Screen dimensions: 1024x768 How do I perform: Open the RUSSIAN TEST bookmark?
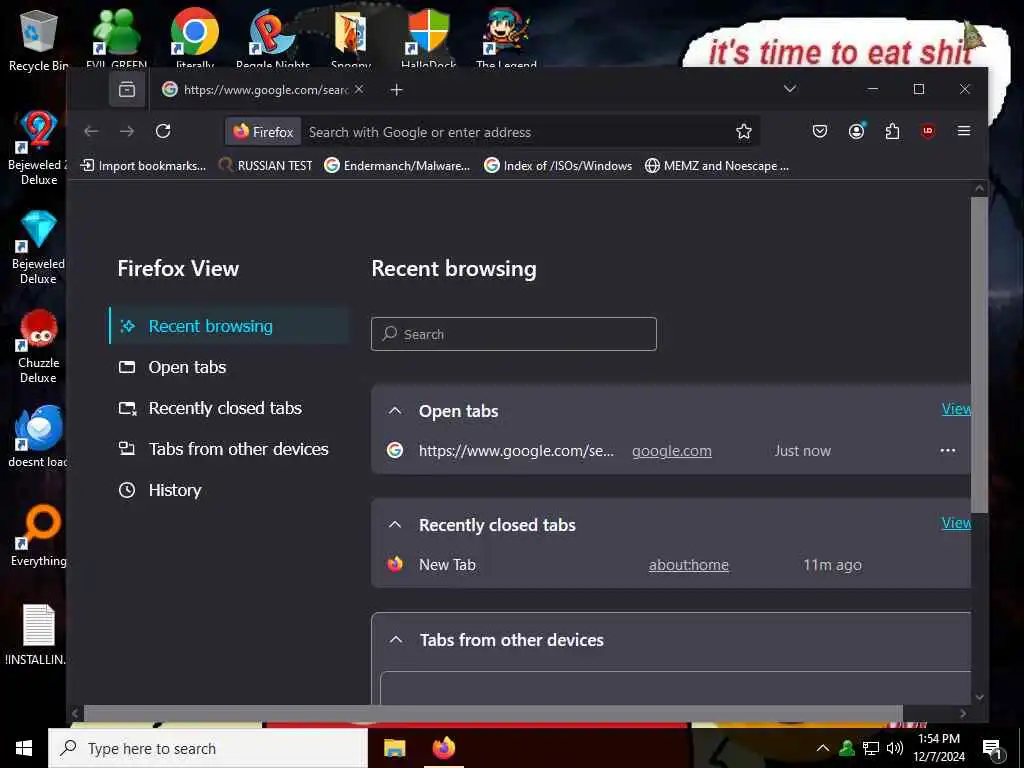tap(266, 166)
